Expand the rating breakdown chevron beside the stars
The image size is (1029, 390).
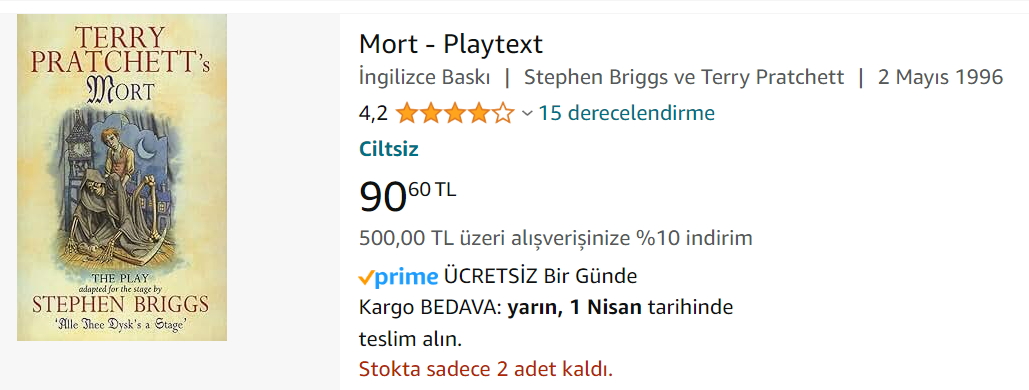pos(527,114)
